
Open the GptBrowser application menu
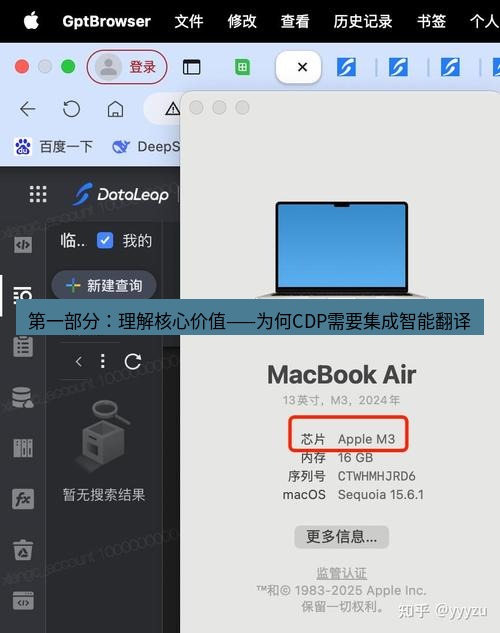click(x=107, y=21)
